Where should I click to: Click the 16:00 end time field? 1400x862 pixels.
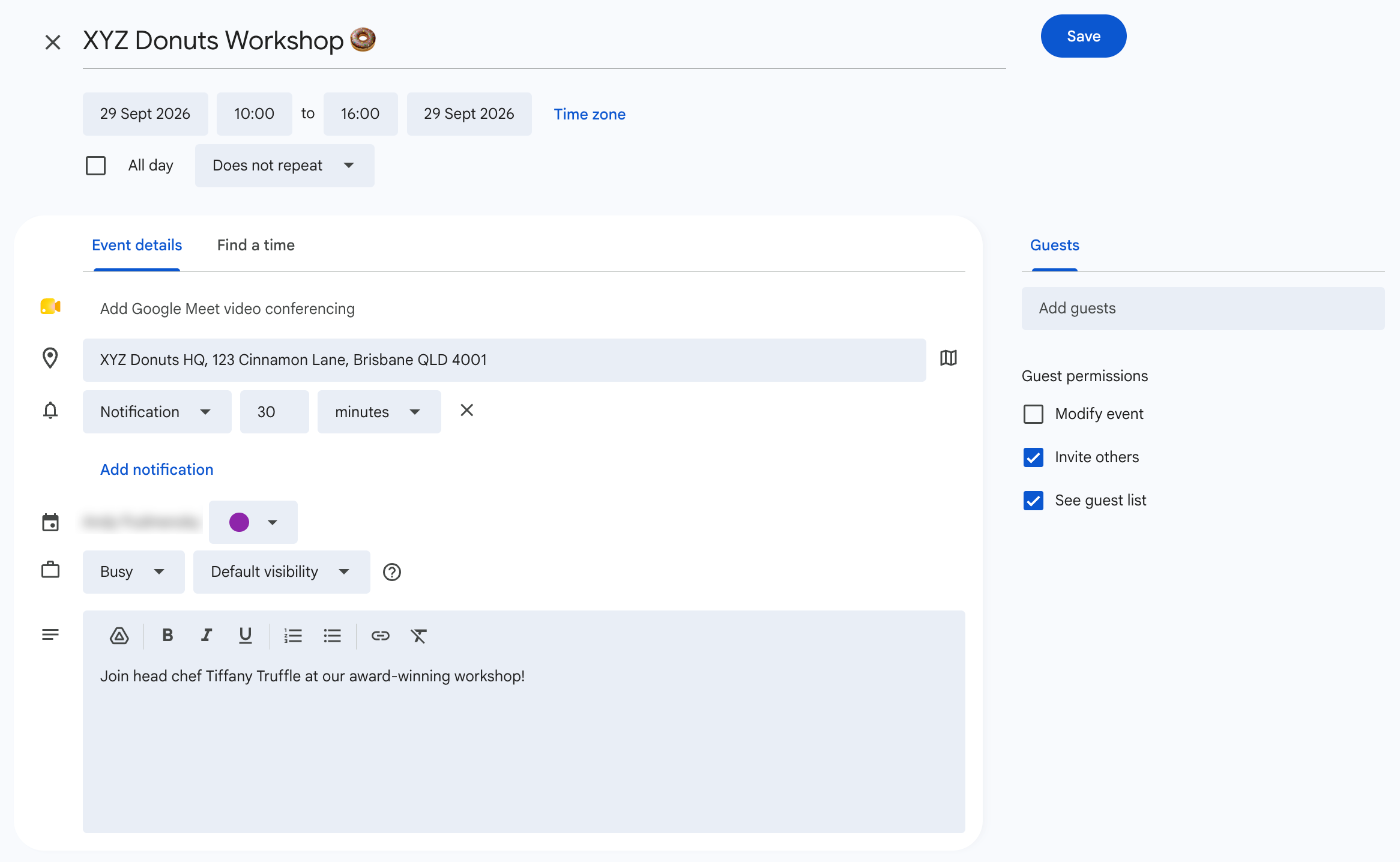[x=361, y=114]
